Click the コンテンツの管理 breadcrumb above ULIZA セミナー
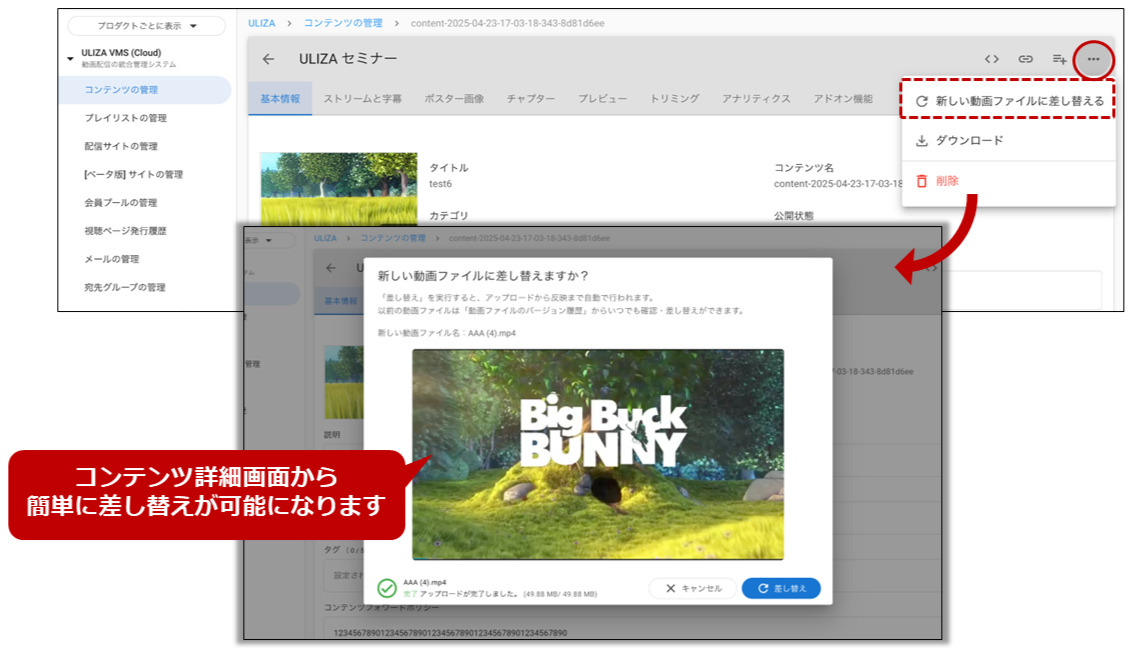 [x=343, y=23]
